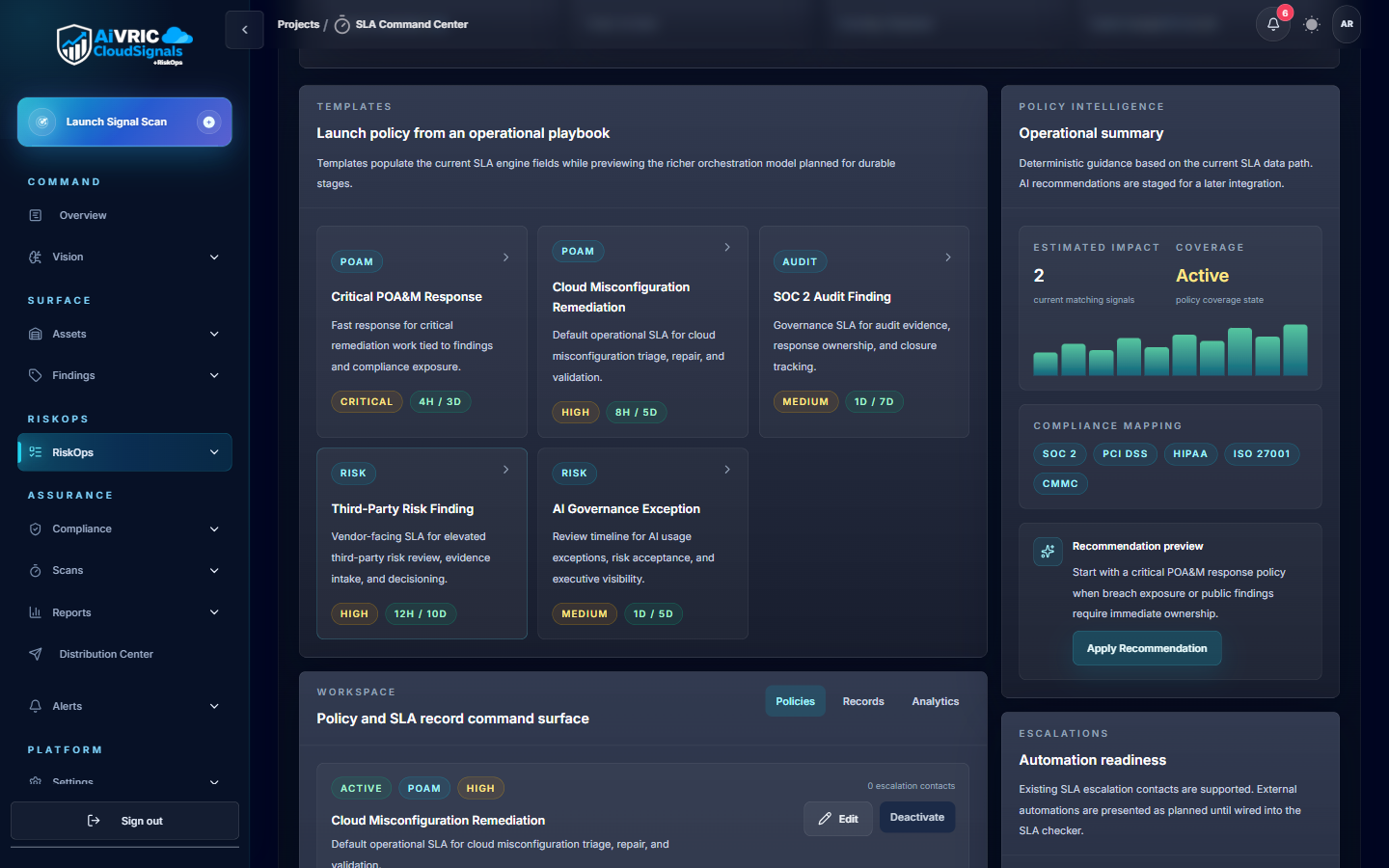Image resolution: width=1389 pixels, height=868 pixels.
Task: Click '0 escalation contacts' text
Action: tap(911, 786)
